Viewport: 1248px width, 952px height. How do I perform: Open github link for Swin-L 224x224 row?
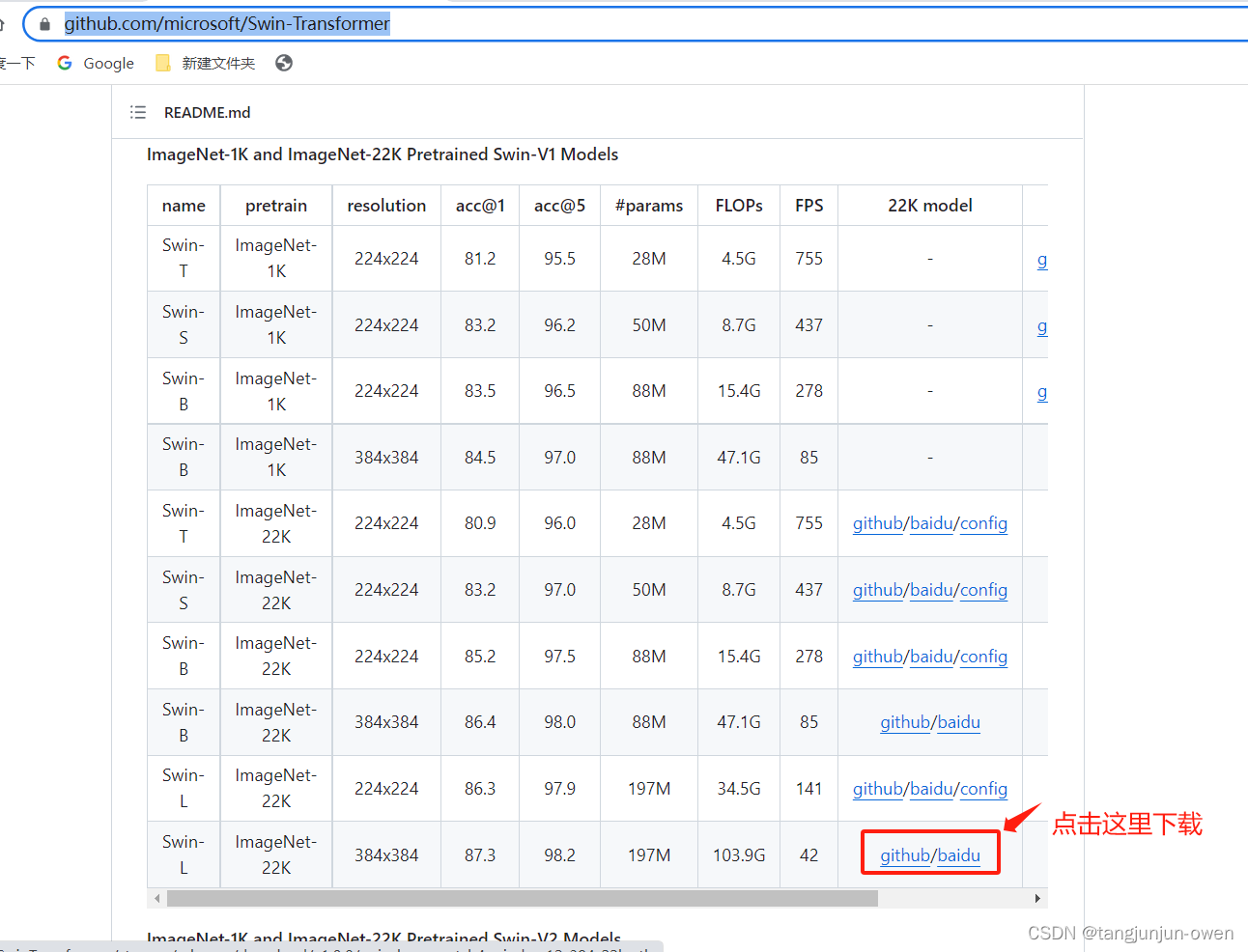[x=878, y=789]
